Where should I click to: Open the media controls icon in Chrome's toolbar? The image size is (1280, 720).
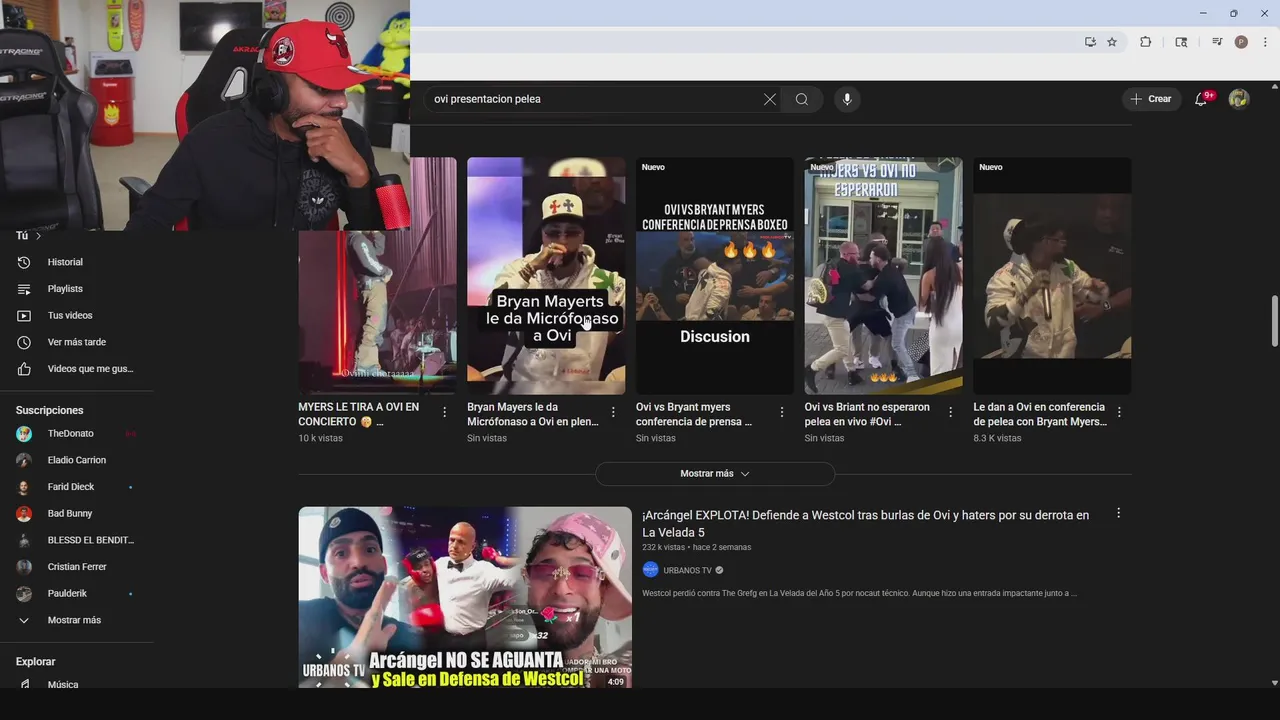pyautogui.click(x=1217, y=42)
